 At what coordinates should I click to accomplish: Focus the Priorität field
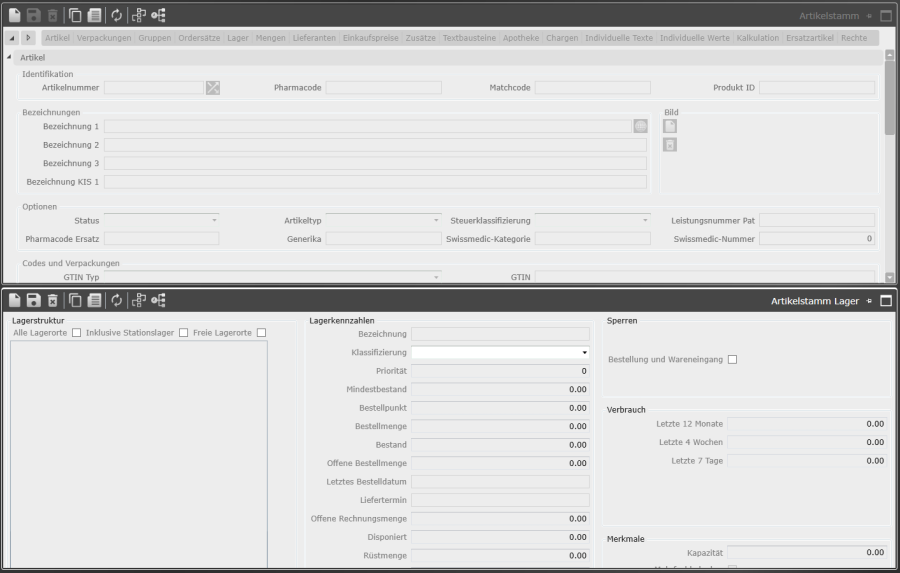(x=500, y=371)
